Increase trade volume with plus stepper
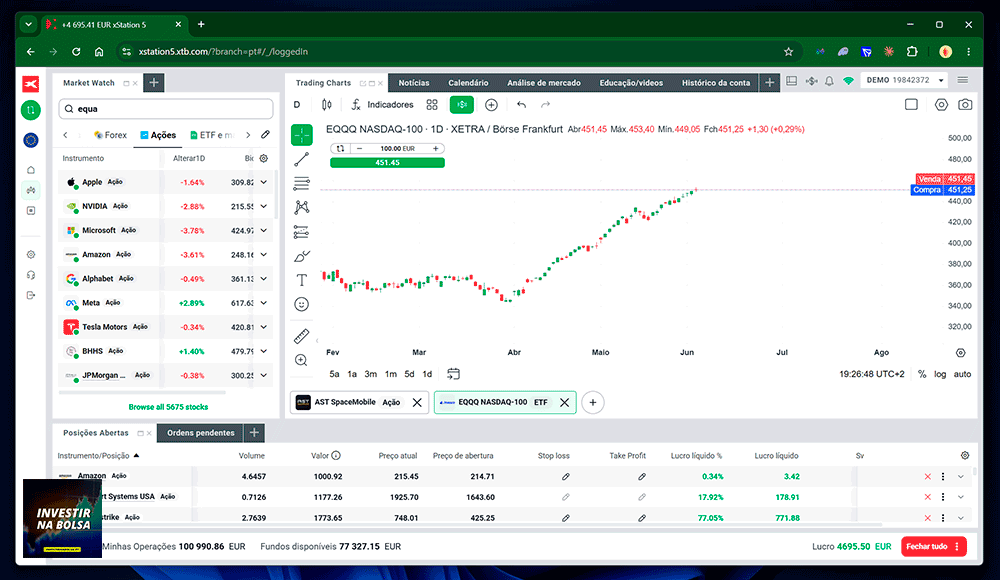1000x580 pixels. point(436,149)
